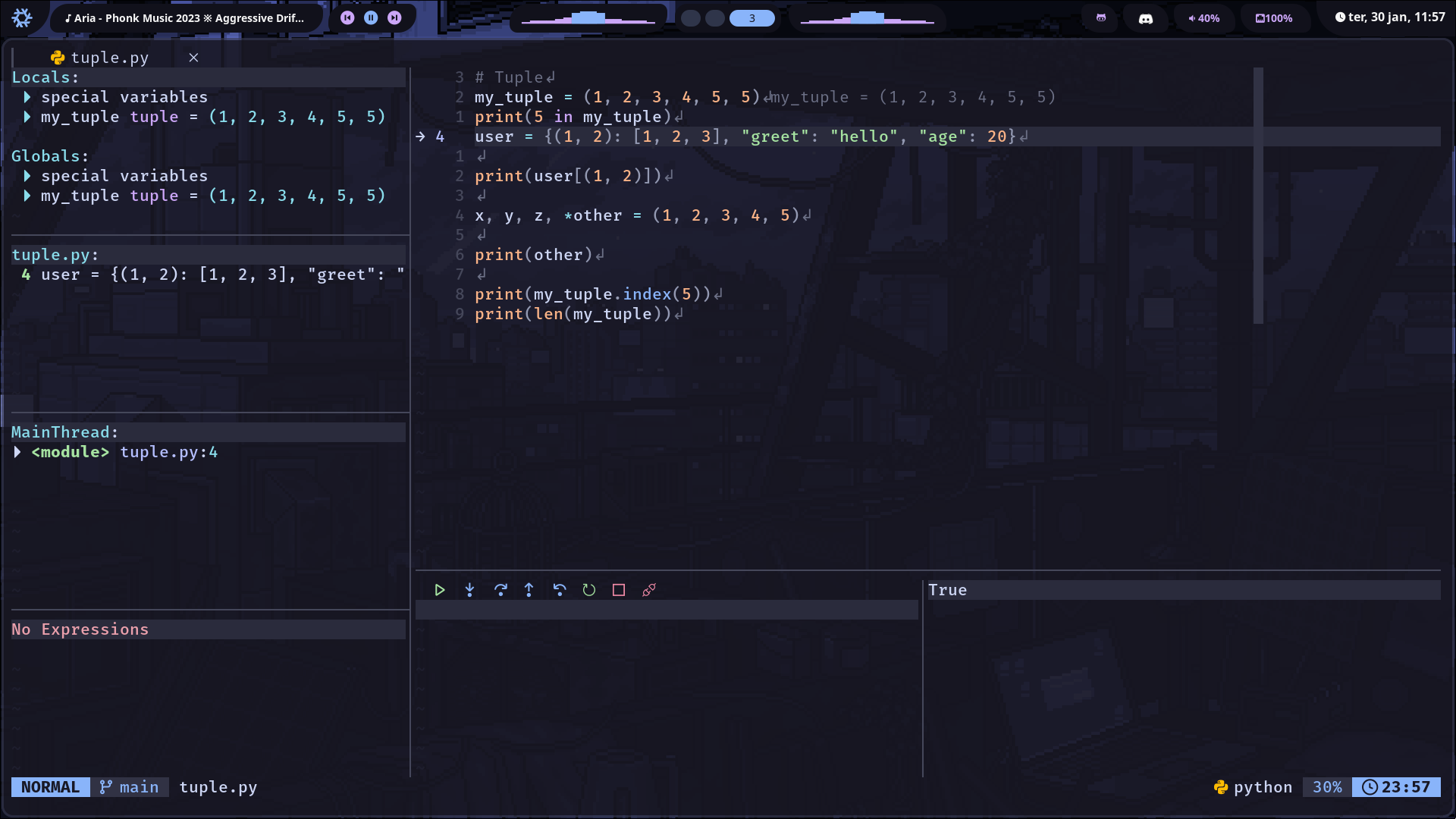Open Discord from the top bar
This screenshot has height=819, width=1456.
coord(1146,18)
